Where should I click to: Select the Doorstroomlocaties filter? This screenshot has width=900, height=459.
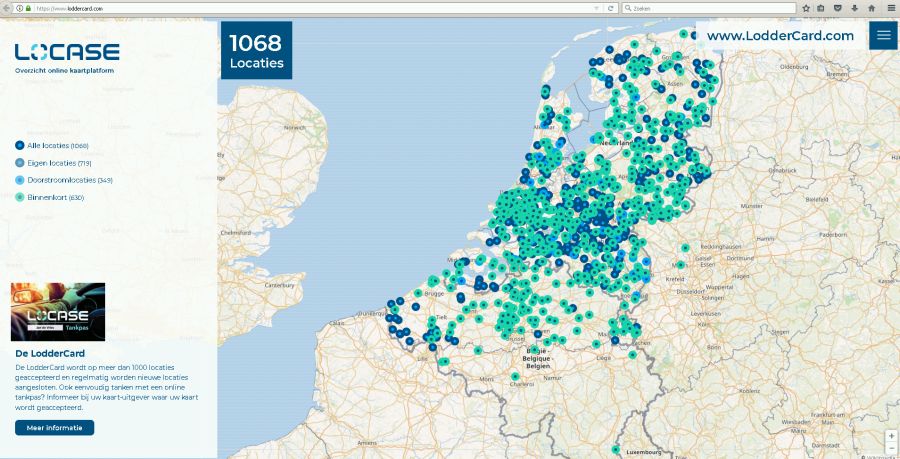click(64, 180)
